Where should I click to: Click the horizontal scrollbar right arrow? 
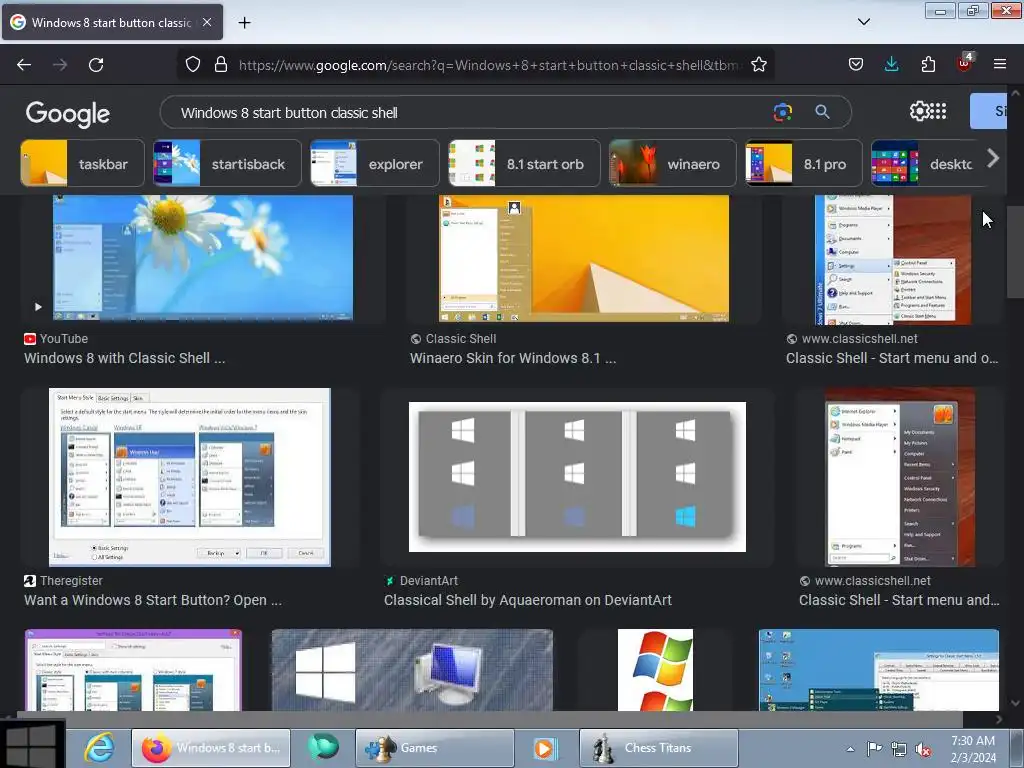tap(999, 719)
